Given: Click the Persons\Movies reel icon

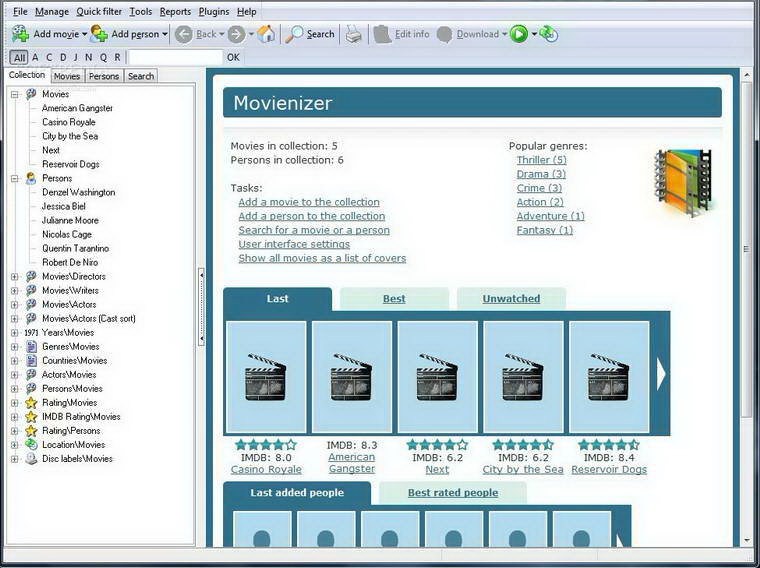Looking at the screenshot, I should pos(31,389).
